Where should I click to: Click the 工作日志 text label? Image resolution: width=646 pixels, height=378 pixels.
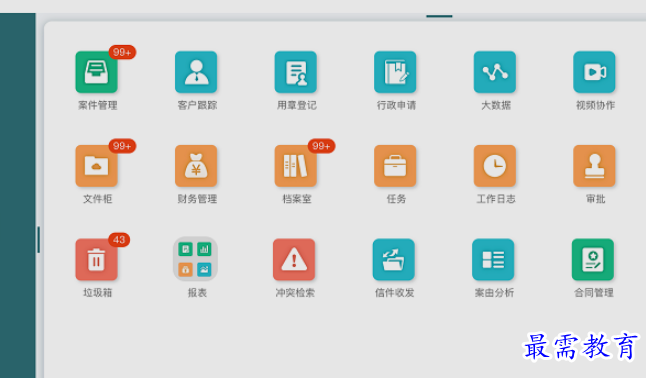click(x=496, y=199)
